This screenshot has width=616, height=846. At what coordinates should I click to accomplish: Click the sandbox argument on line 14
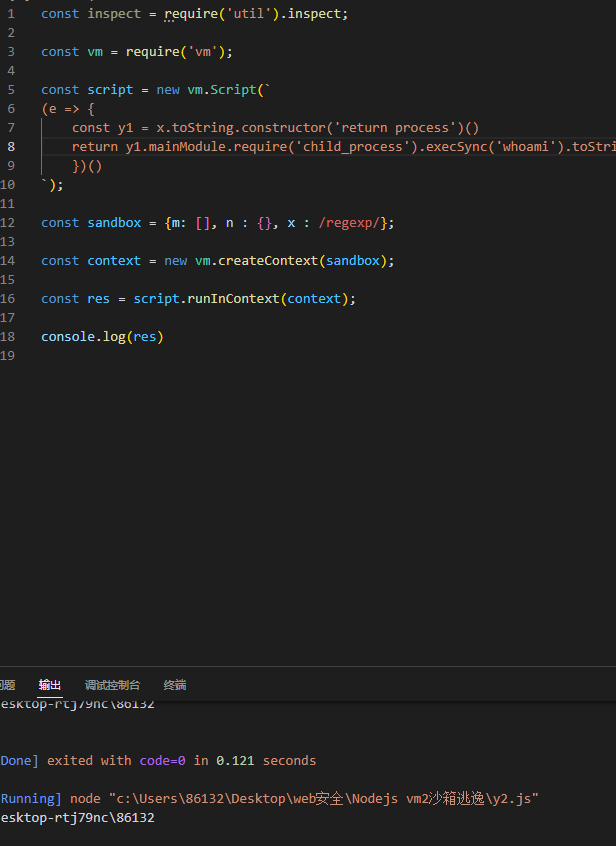tap(353, 261)
